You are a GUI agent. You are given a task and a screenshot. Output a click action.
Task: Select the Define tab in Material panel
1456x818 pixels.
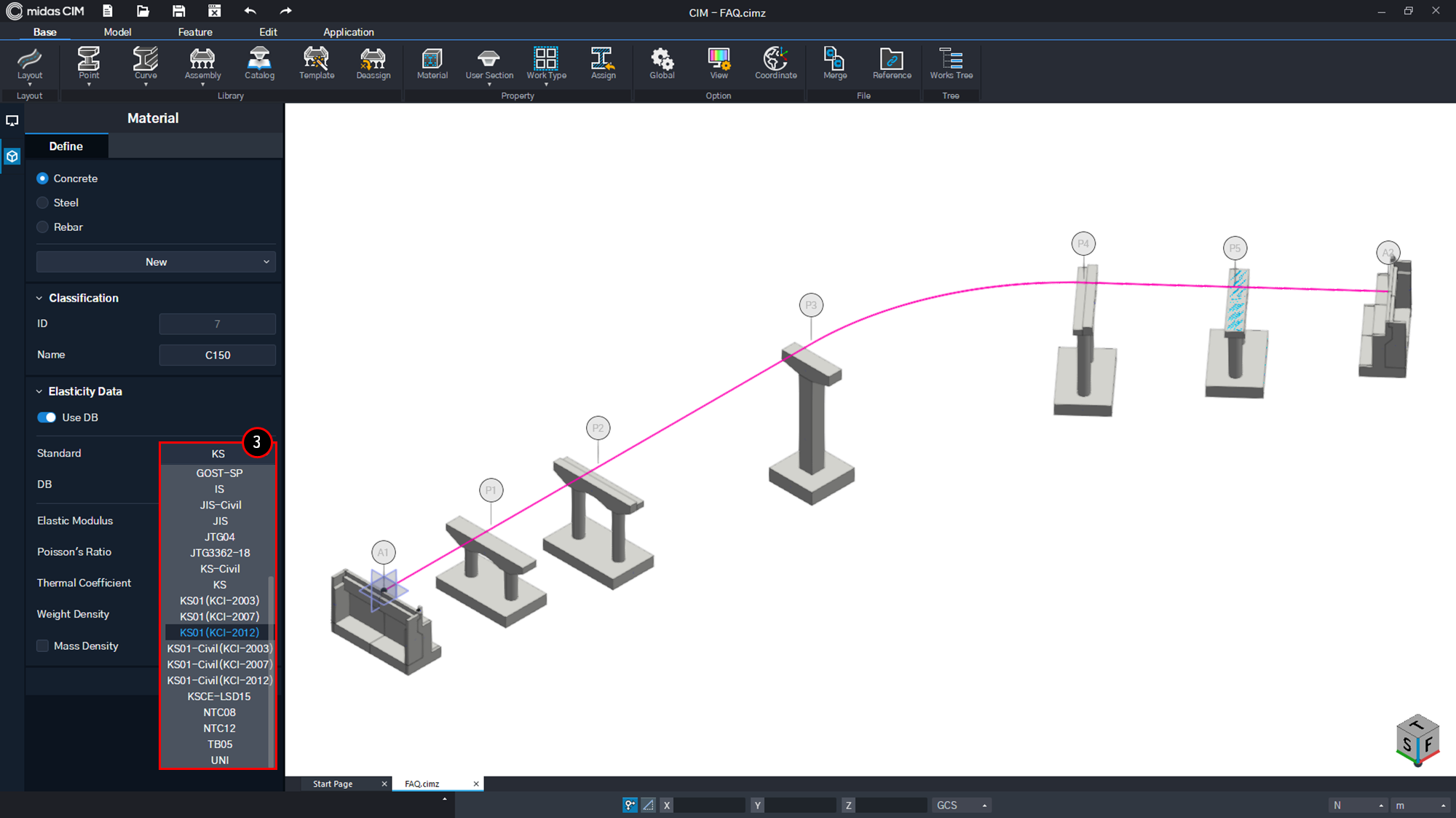(66, 146)
